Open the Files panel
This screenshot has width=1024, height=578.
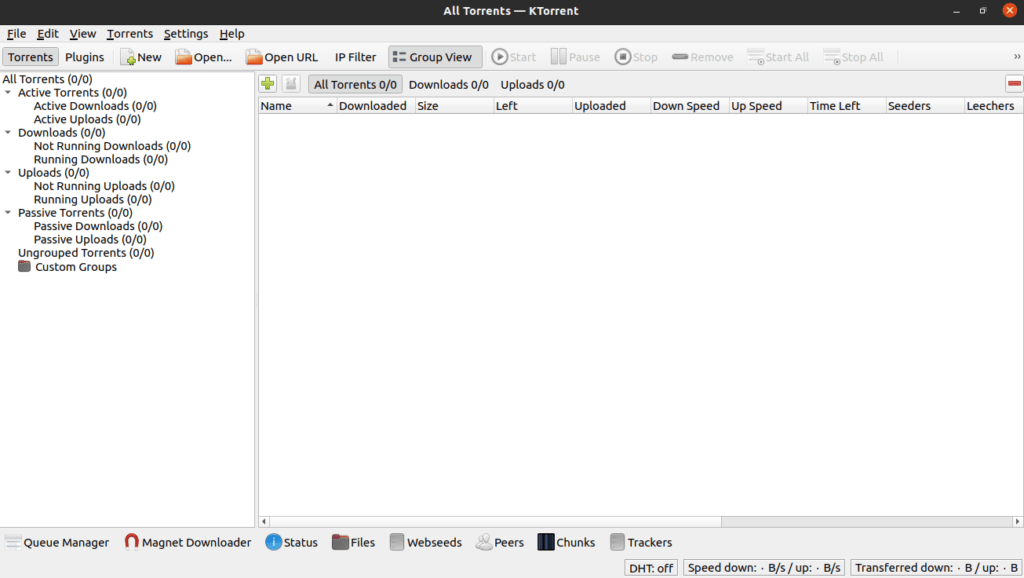coord(353,542)
